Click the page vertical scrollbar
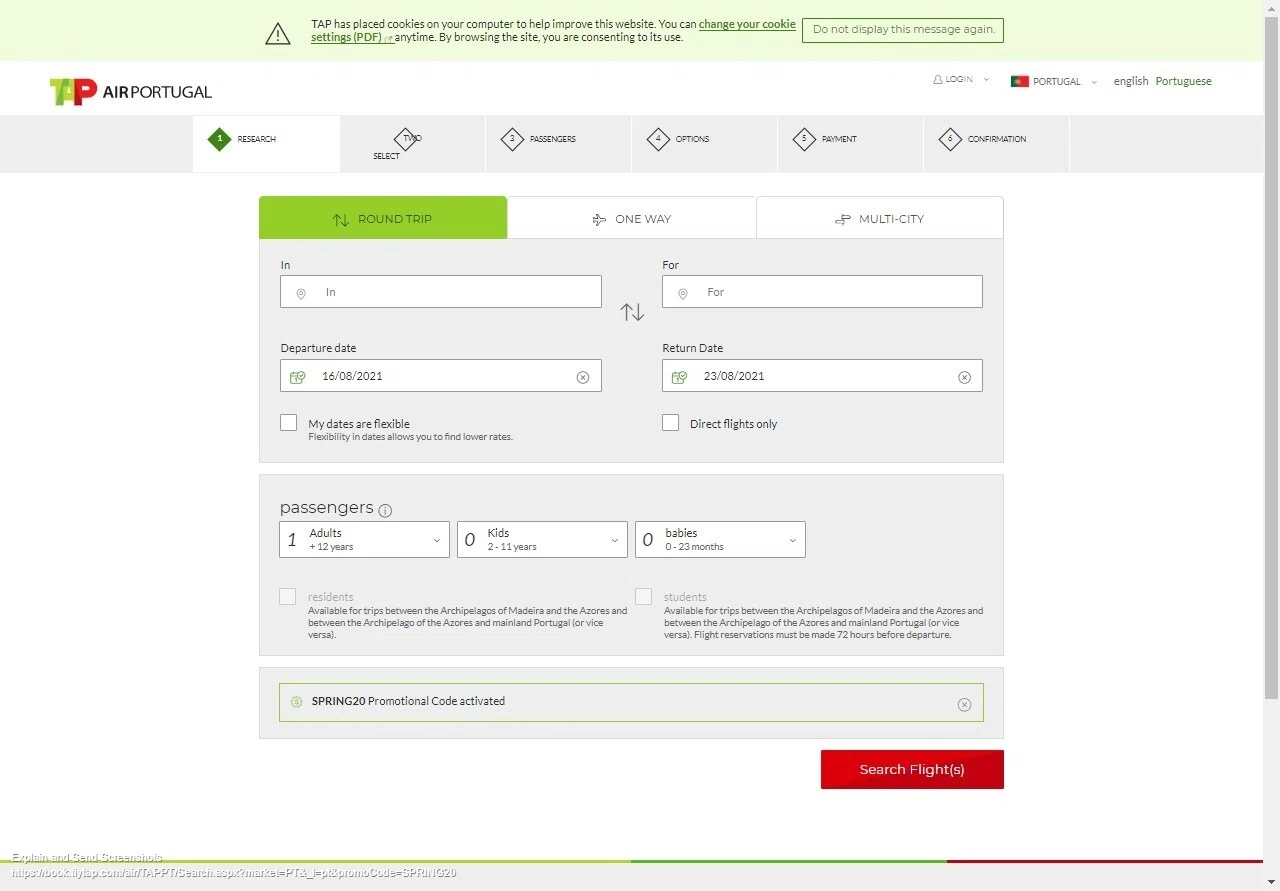 [1271, 360]
